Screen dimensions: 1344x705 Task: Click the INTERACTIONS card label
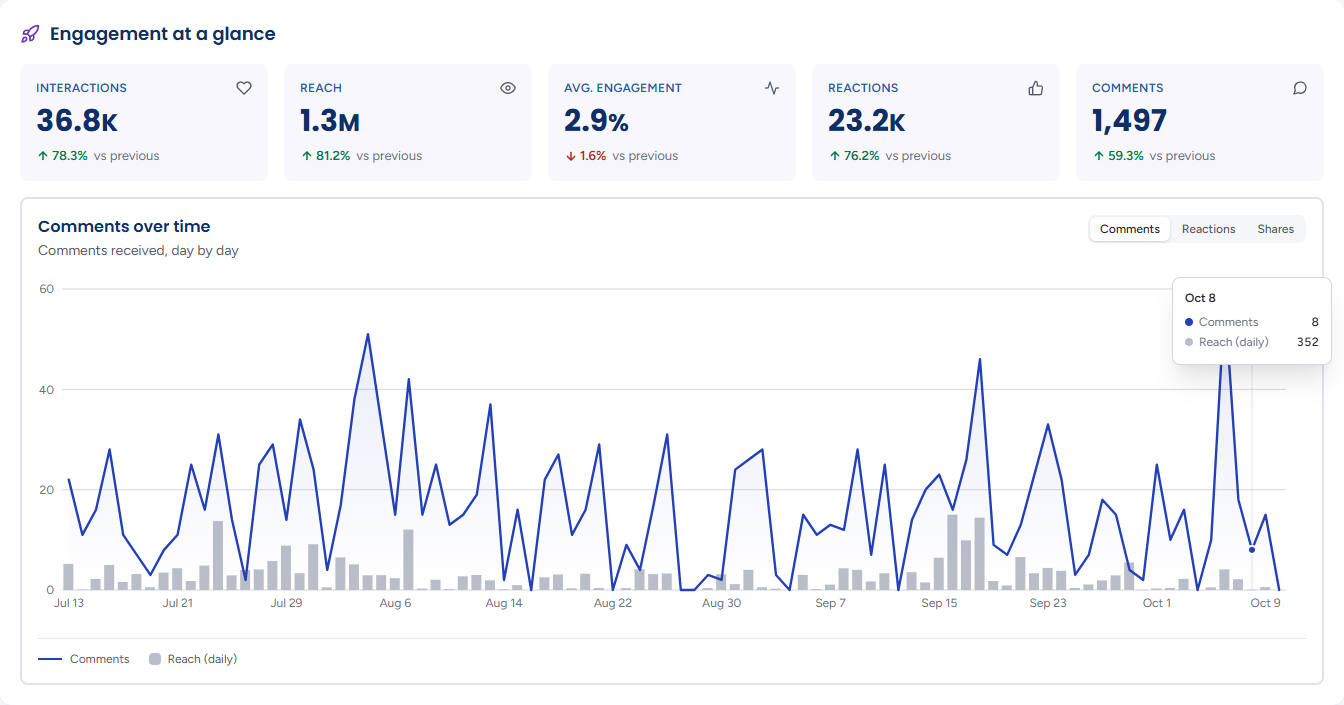81,88
